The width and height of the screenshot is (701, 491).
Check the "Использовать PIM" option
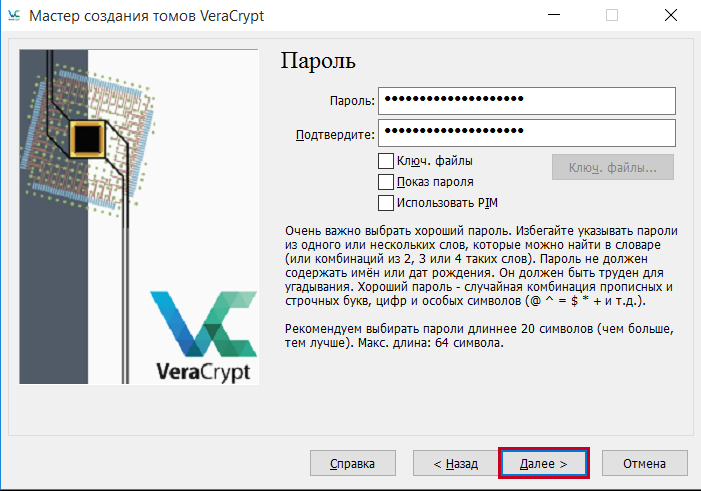386,203
